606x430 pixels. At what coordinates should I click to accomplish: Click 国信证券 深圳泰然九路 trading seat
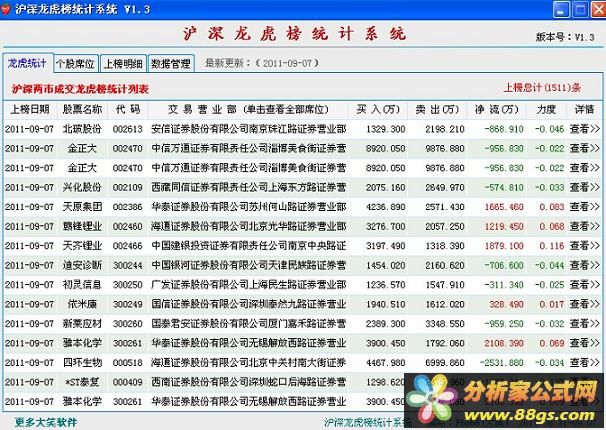tap(249, 304)
